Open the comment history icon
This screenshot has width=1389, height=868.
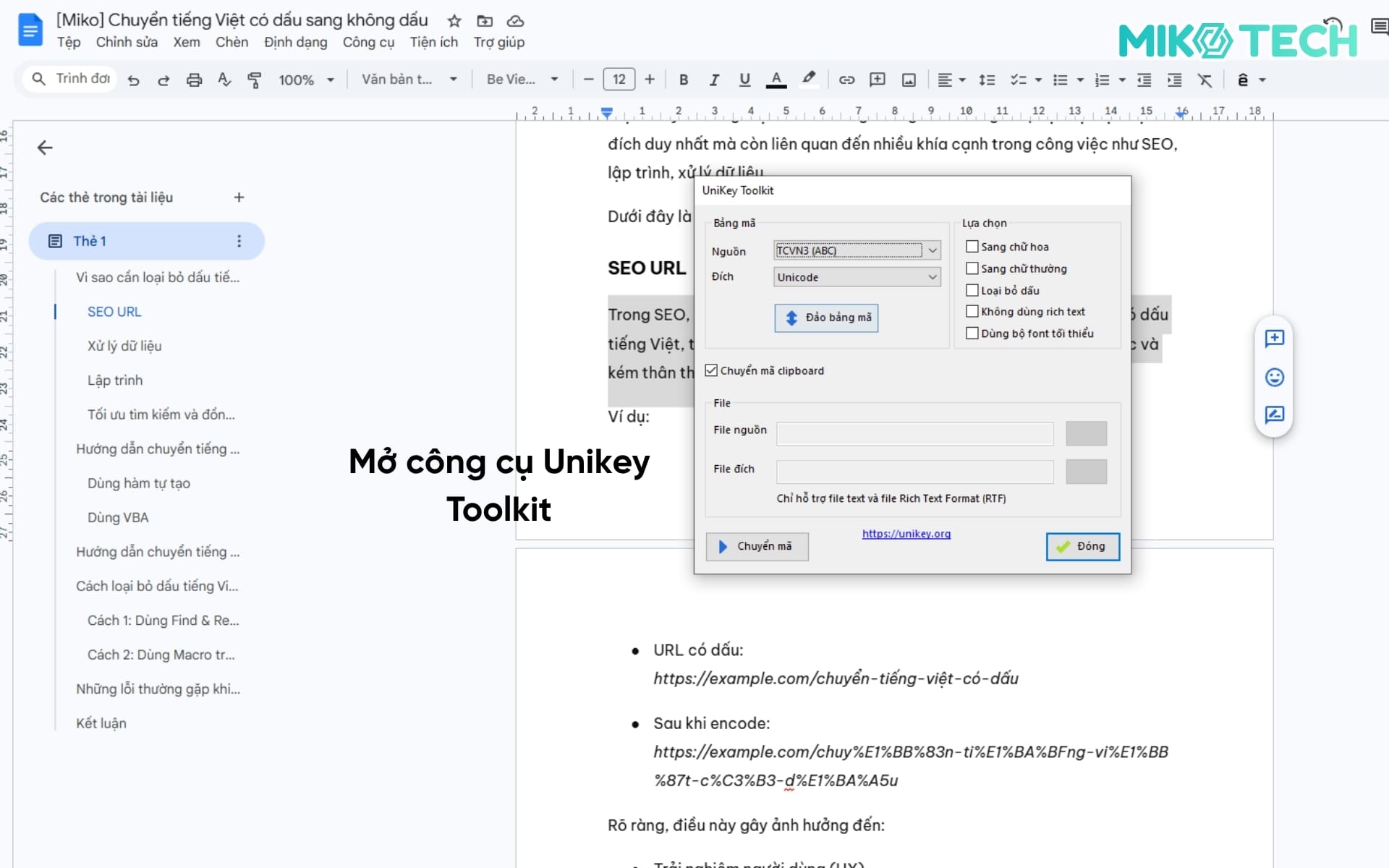point(1379,27)
